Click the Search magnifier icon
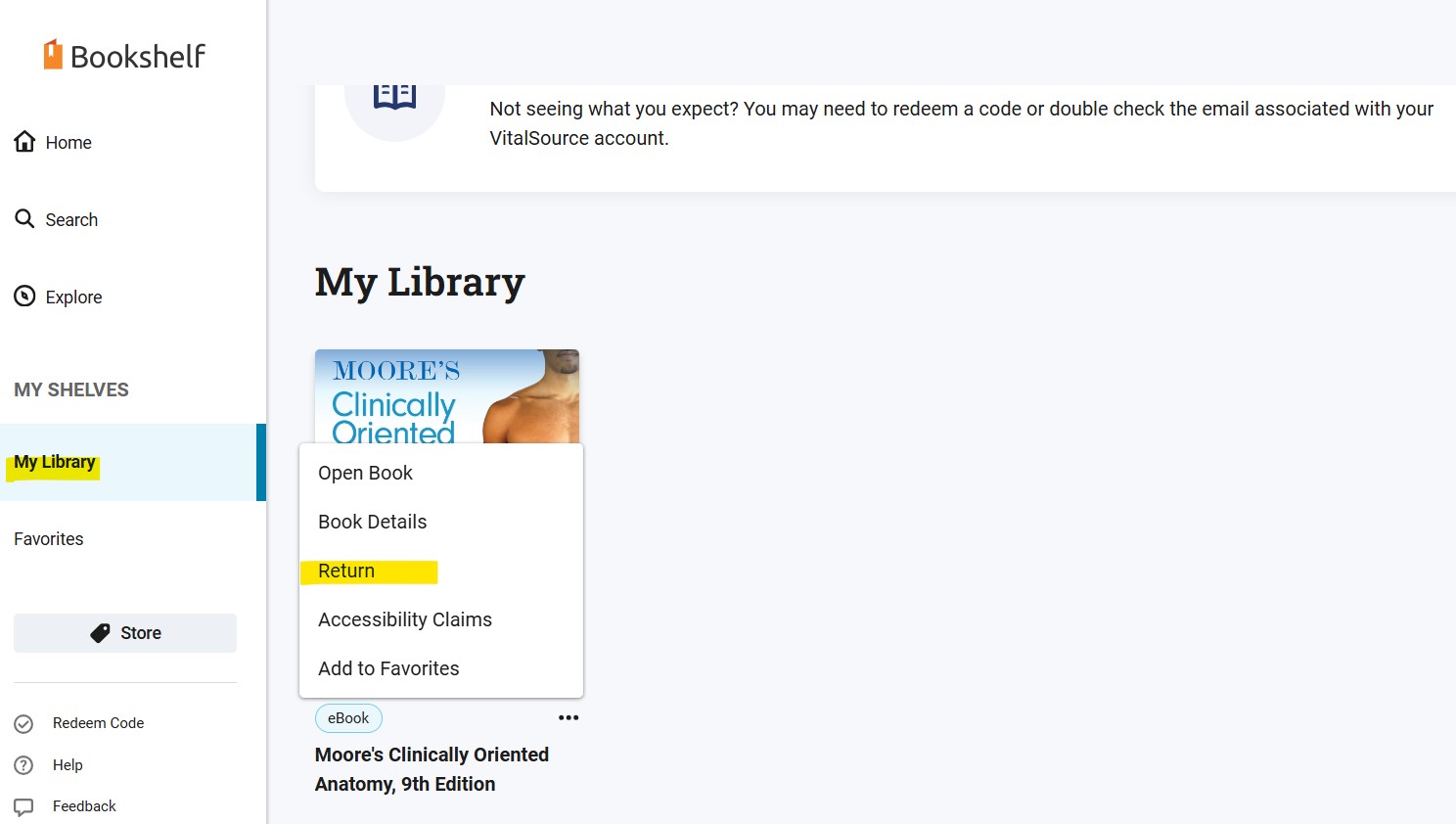Image resolution: width=1456 pixels, height=824 pixels. (x=24, y=218)
